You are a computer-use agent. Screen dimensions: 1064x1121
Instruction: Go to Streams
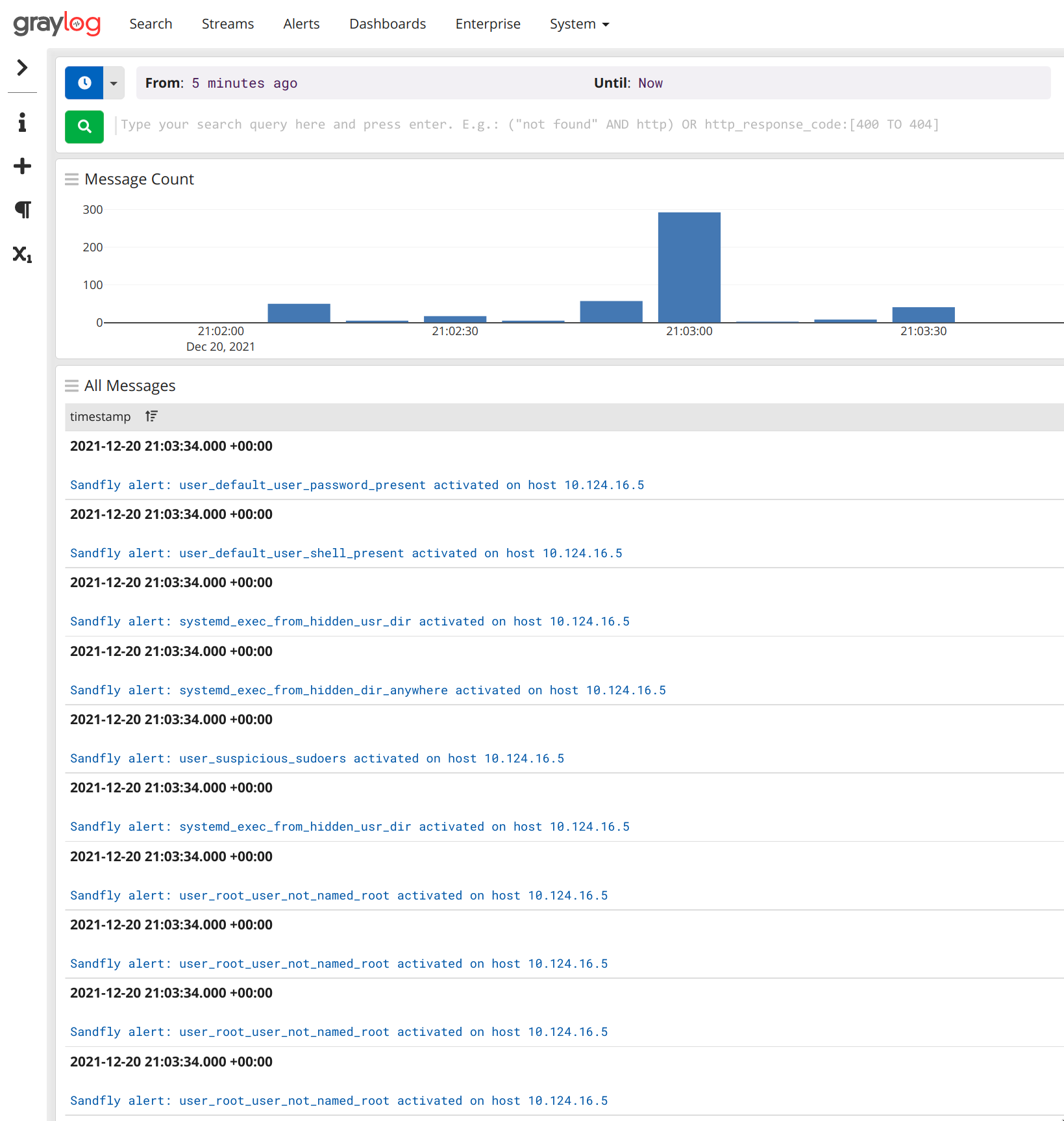(x=228, y=24)
